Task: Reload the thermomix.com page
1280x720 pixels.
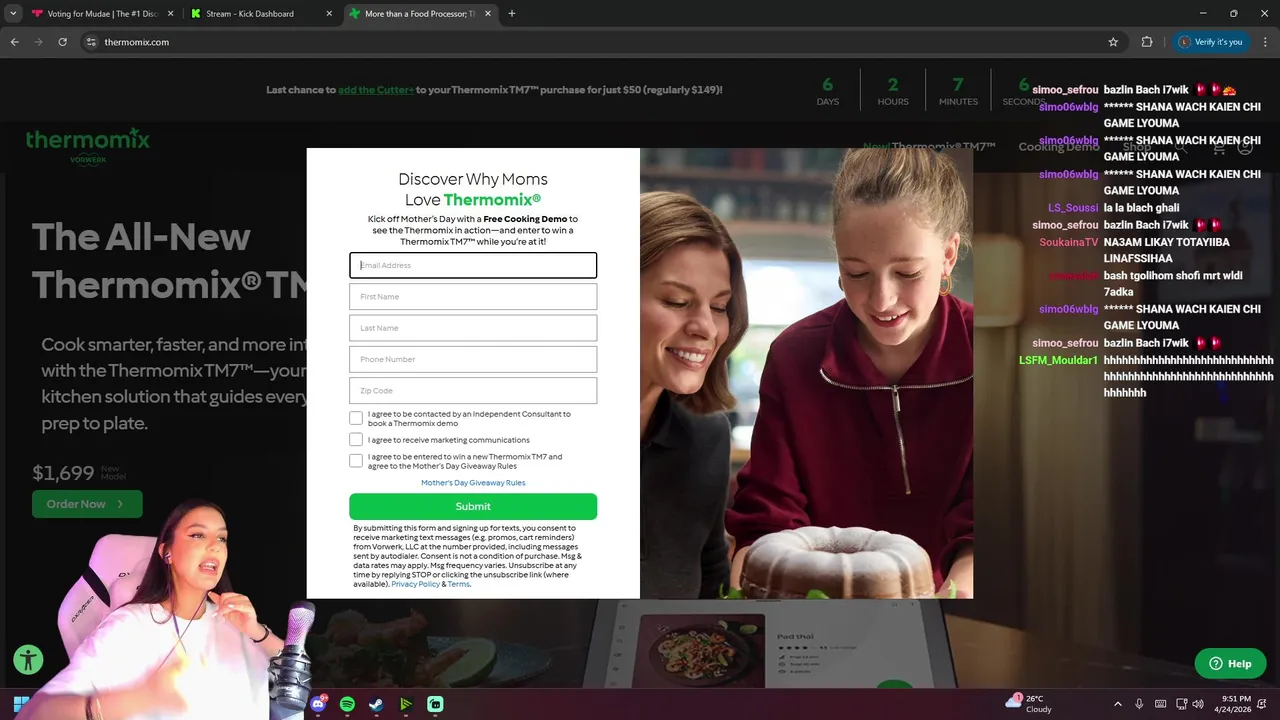Action: coord(62,42)
